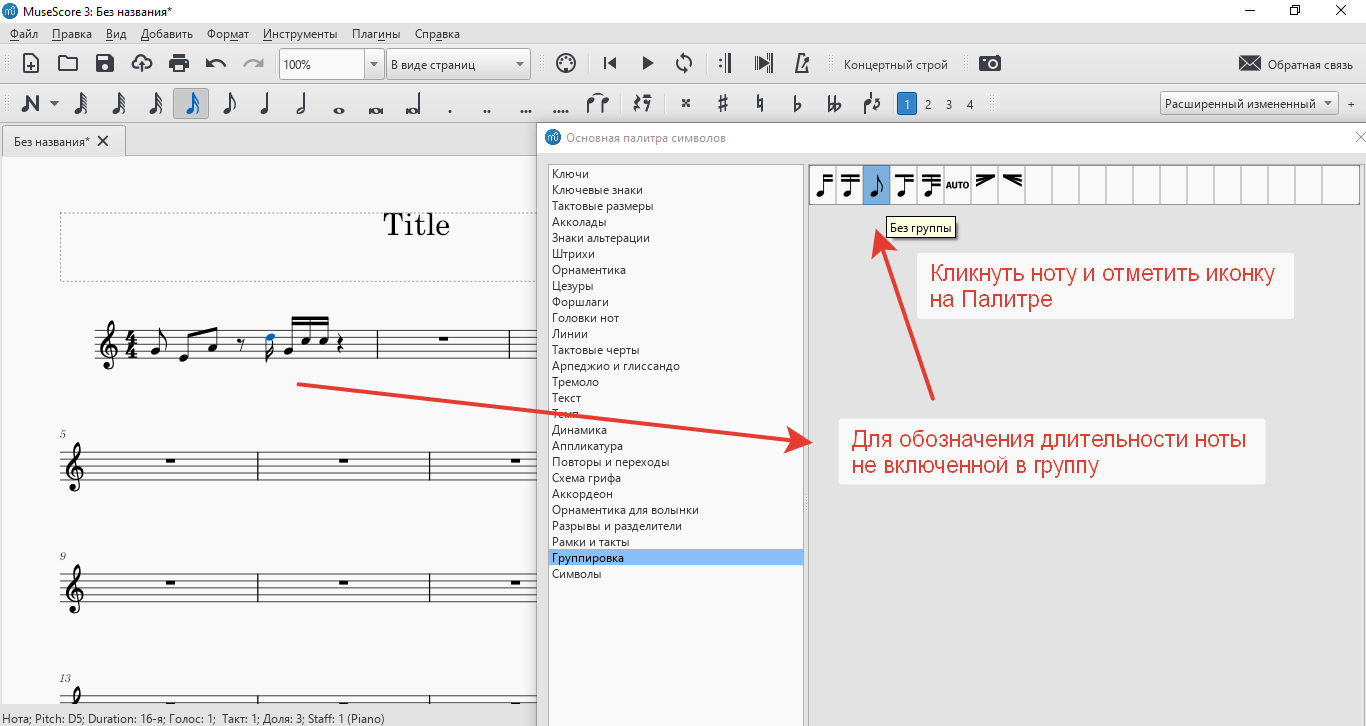1366x726 pixels.
Task: Upload score to the cloud
Action: coord(142,64)
